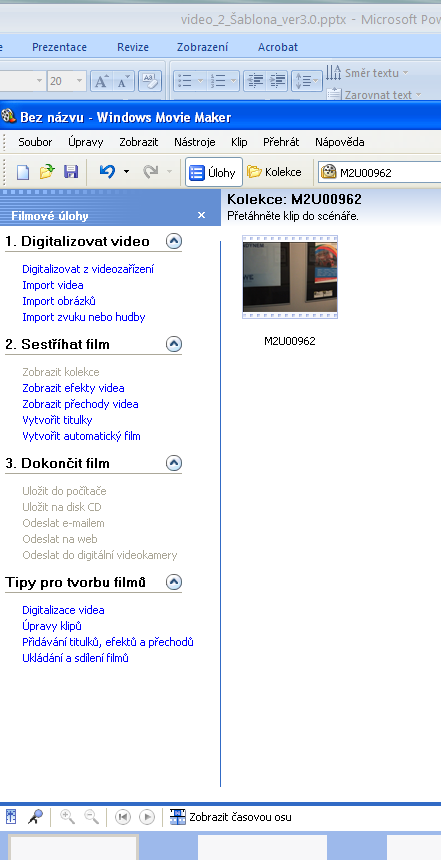Viewport: 441px width, 860px height.
Task: Click the zoom in magnifier on storyboard toolbar
Action: [67, 817]
